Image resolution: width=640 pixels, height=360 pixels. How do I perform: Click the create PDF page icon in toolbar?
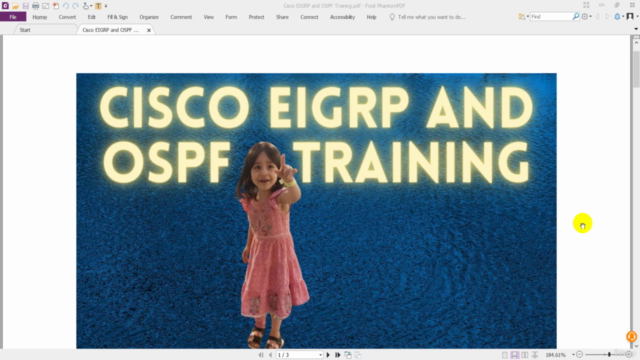tap(56, 6)
